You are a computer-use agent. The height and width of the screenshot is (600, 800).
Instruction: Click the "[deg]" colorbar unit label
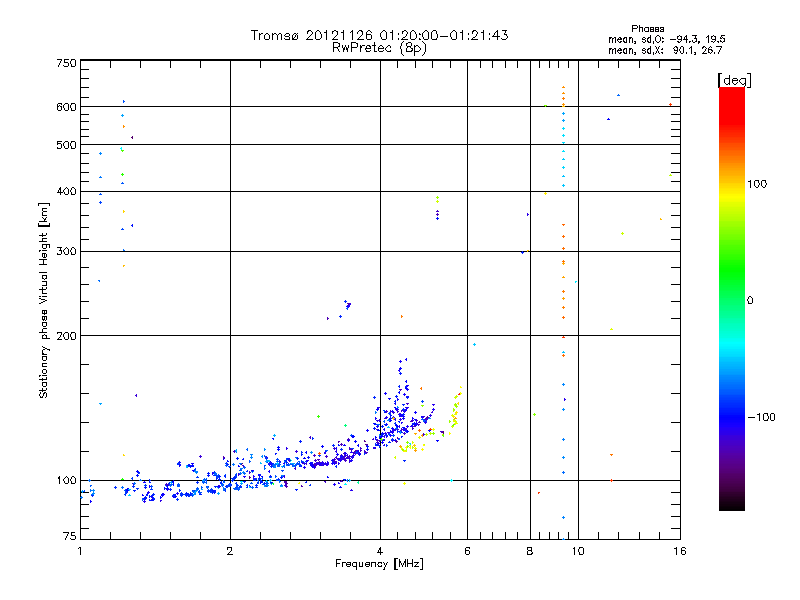(x=734, y=80)
